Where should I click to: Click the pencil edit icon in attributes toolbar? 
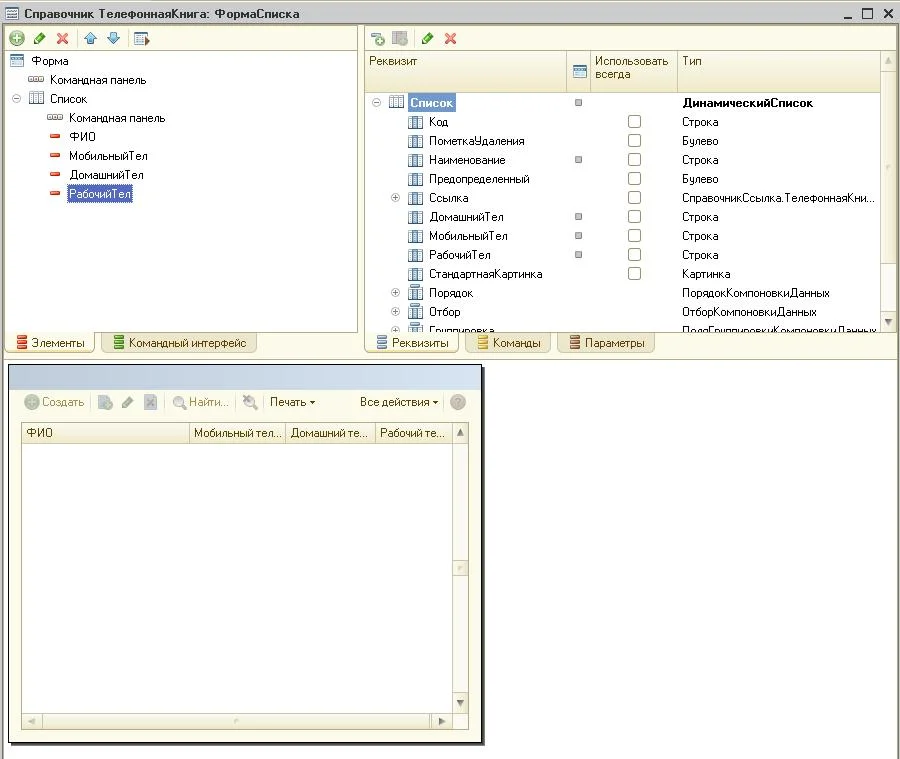tap(427, 38)
